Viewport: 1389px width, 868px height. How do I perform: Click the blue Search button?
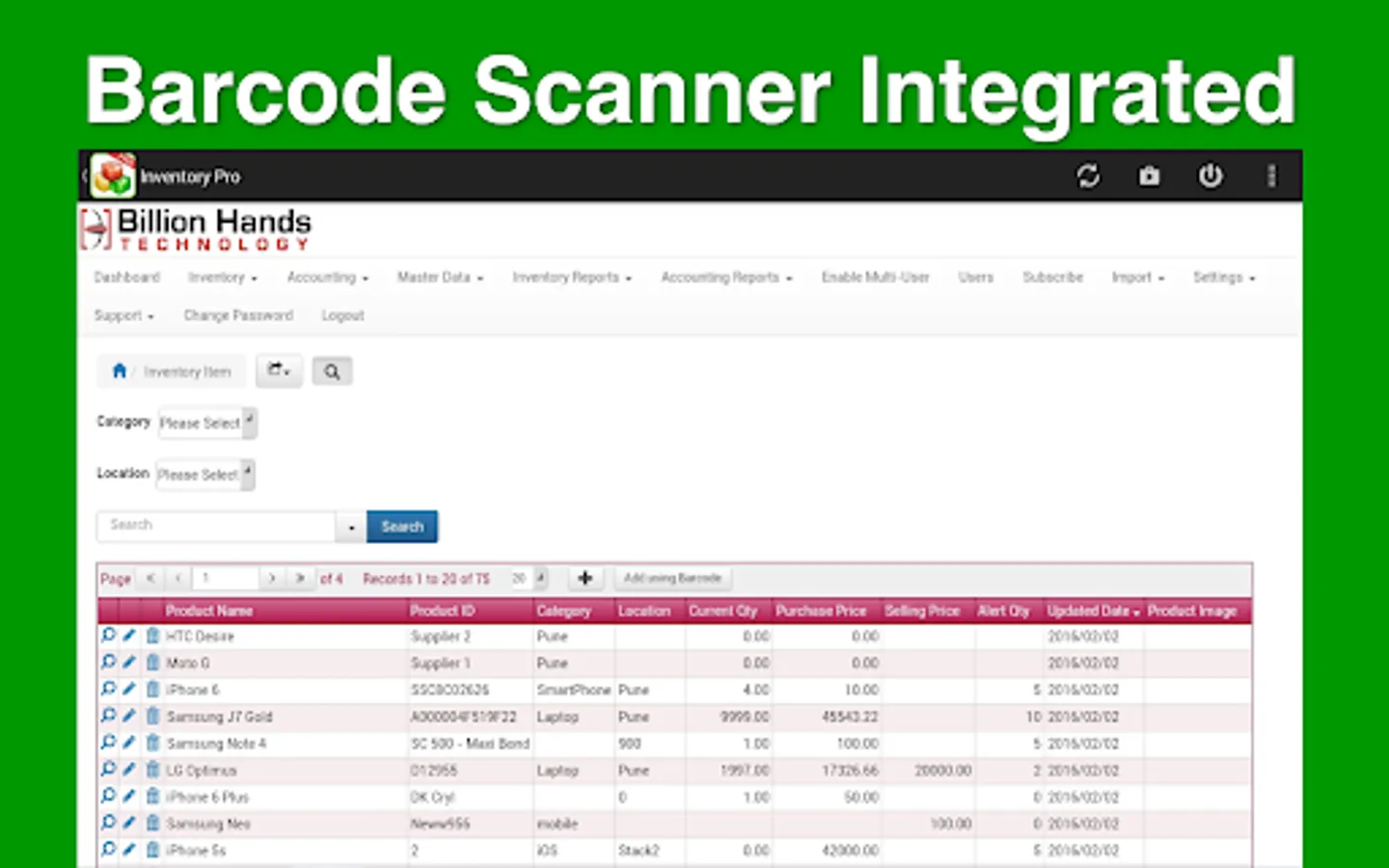[x=402, y=527]
